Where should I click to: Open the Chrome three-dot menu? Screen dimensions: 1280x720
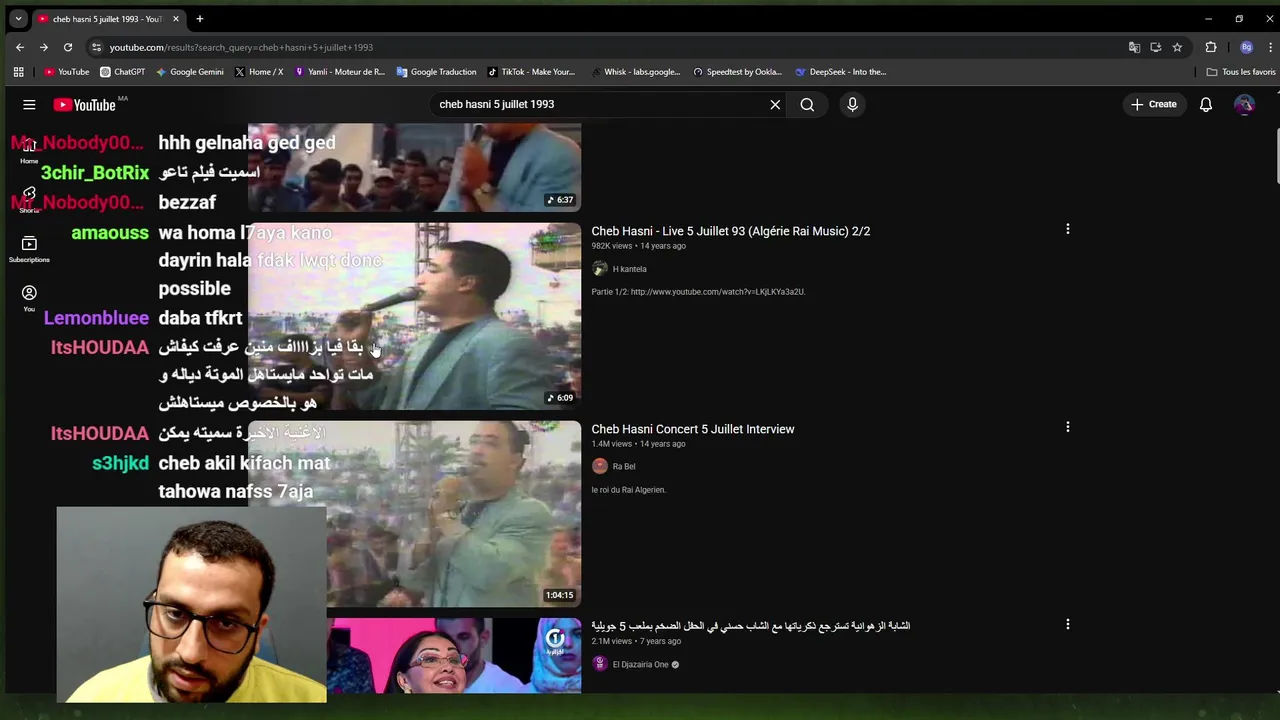tap(1270, 47)
